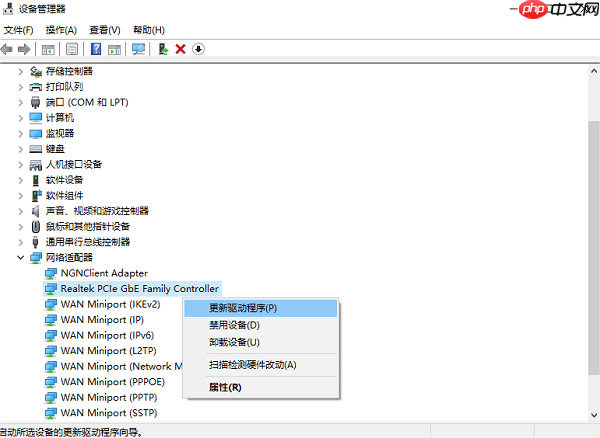600x438 pixels.
Task: Click the vertical scrollbar thumb
Action: 594,248
